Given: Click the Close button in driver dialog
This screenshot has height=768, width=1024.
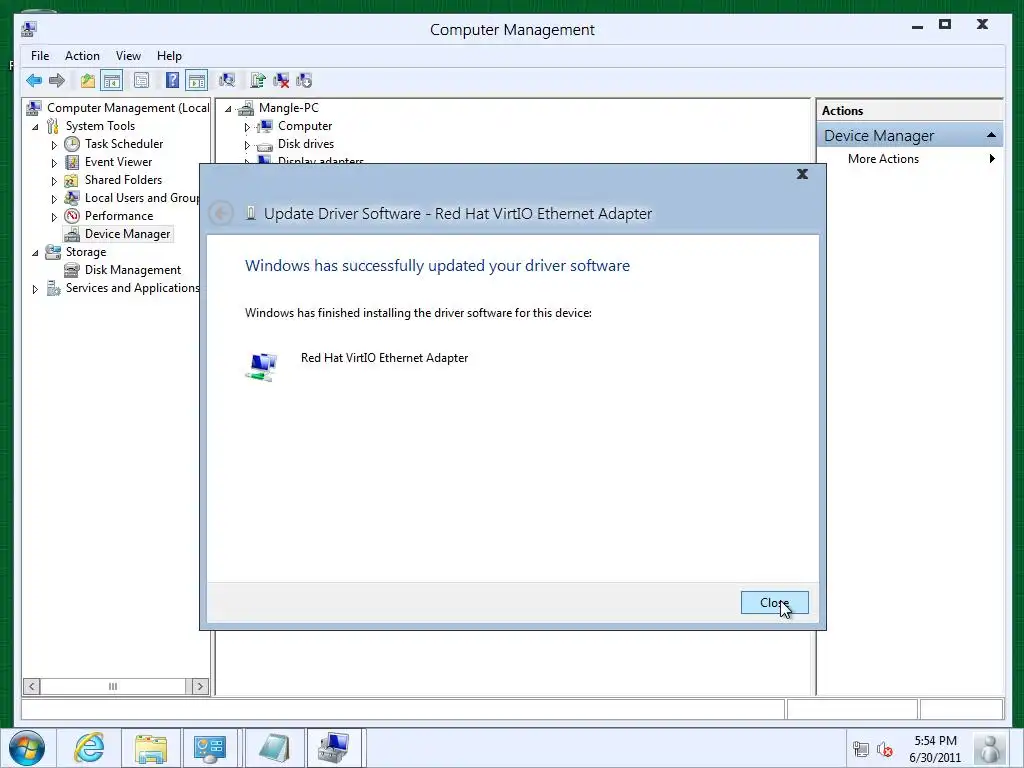Looking at the screenshot, I should point(775,602).
